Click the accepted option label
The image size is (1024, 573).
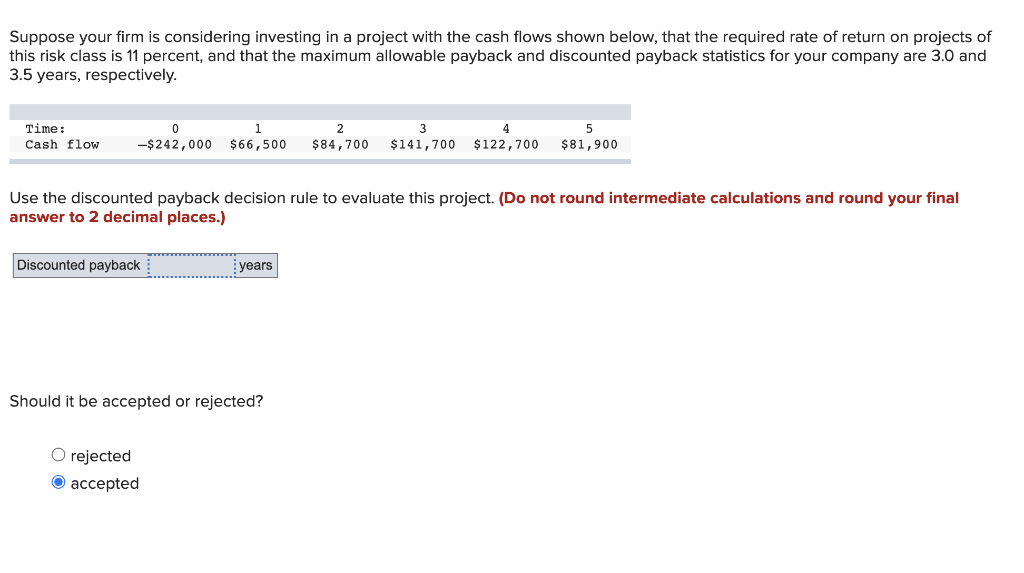[104, 483]
